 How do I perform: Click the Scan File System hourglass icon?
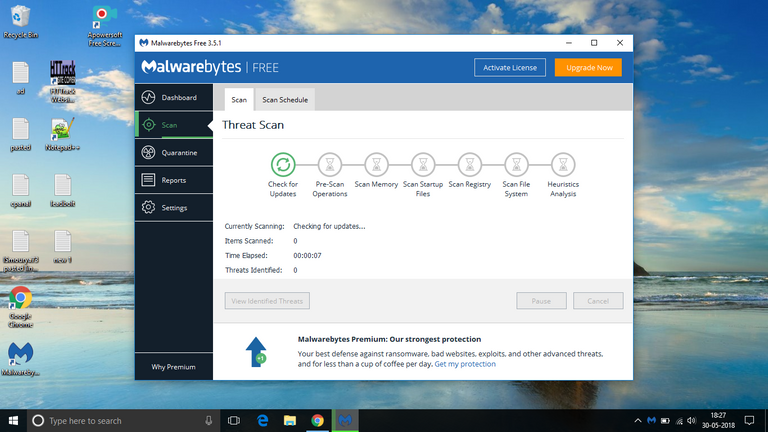[x=516, y=165]
